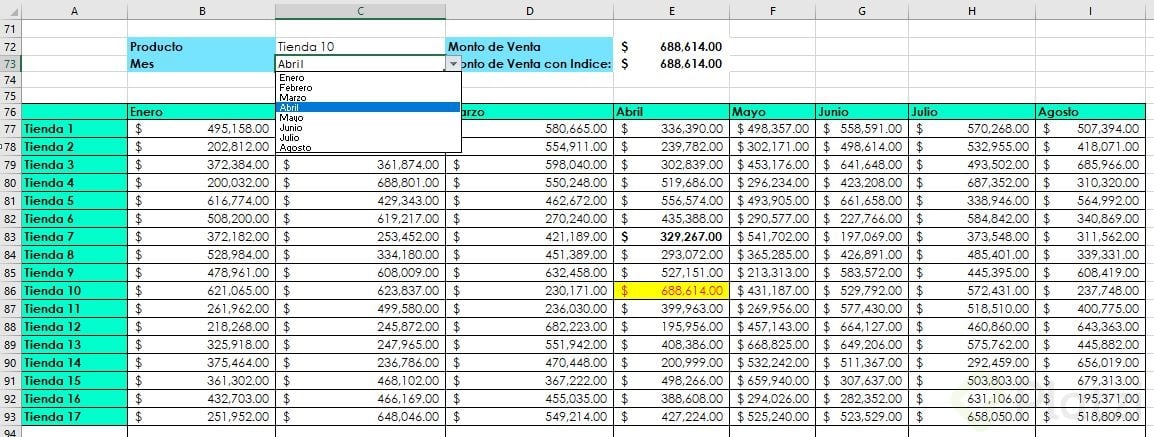
Task: Select cell with 495,158.00
Action: 202,129
